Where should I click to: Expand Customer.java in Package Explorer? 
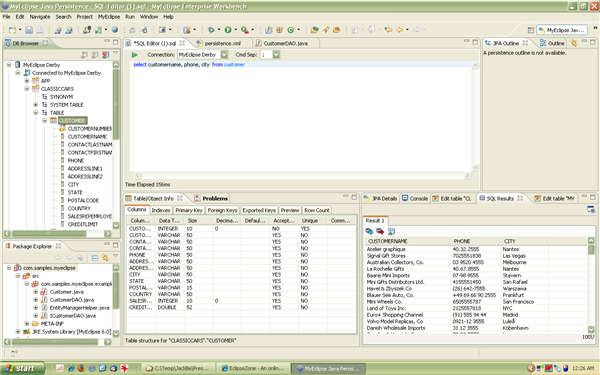coord(36,292)
